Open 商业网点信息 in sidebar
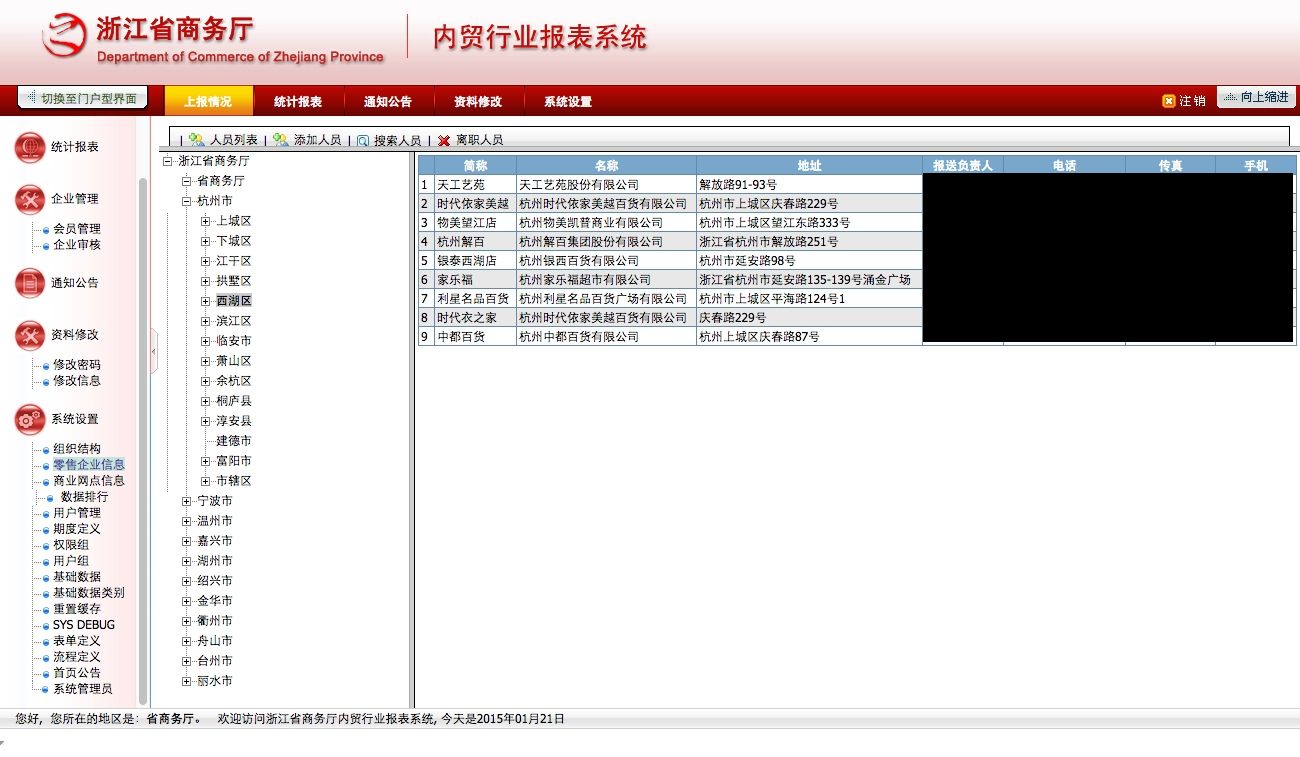1300x757 pixels. (x=89, y=481)
